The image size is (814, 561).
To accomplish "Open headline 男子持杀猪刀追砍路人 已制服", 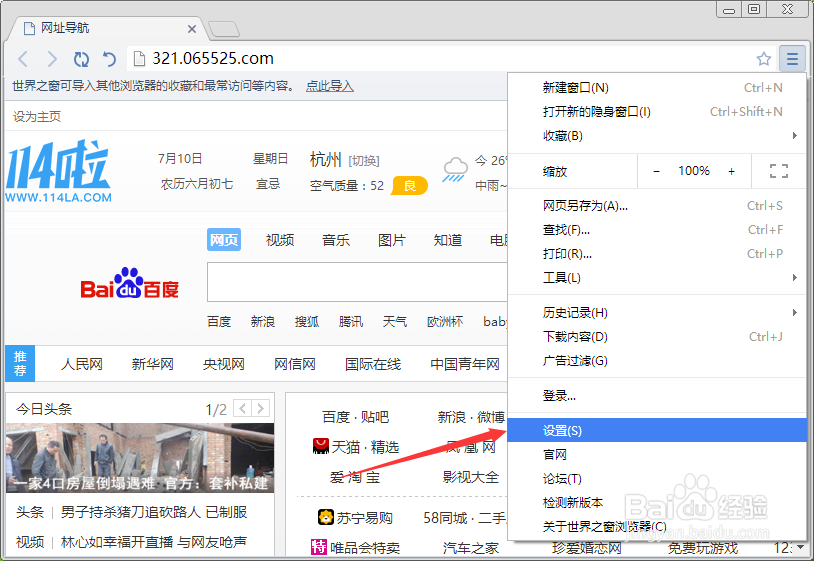I will coord(154,512).
